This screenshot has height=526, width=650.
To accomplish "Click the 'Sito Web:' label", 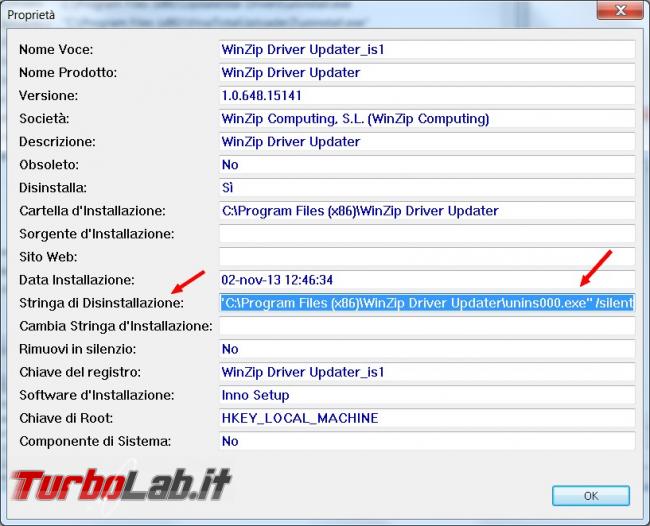I will coord(48,257).
